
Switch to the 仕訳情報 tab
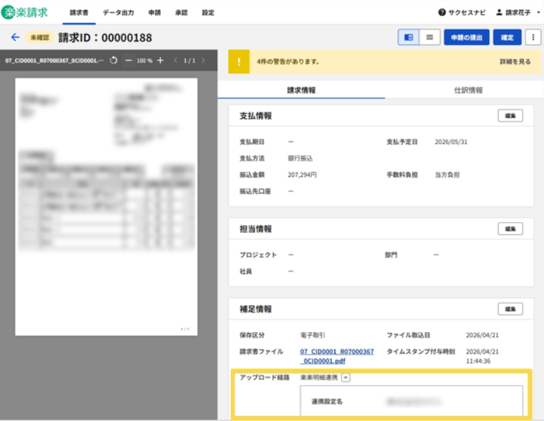(x=468, y=90)
